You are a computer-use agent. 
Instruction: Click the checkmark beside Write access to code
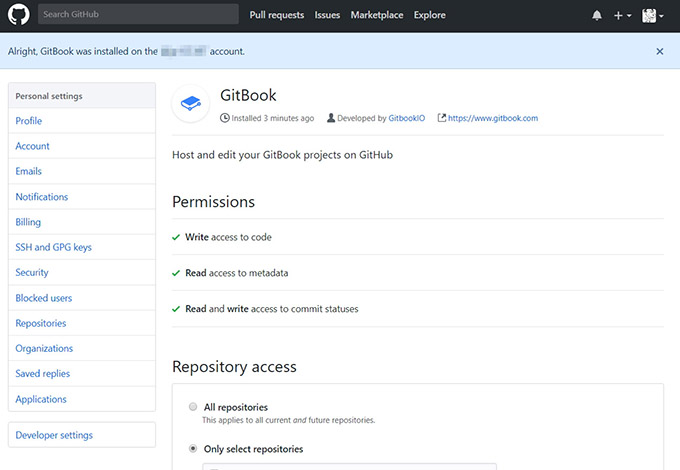[x=176, y=237]
